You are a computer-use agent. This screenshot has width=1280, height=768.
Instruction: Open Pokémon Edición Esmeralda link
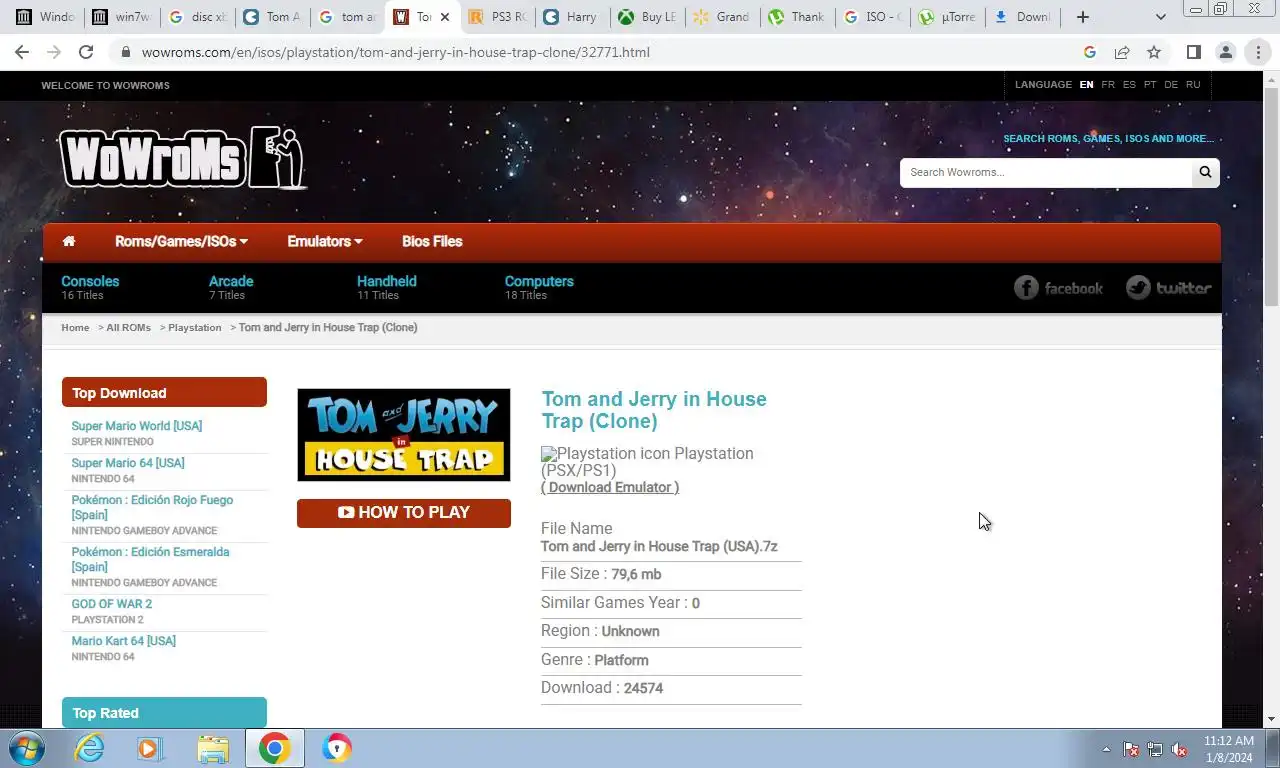point(150,559)
